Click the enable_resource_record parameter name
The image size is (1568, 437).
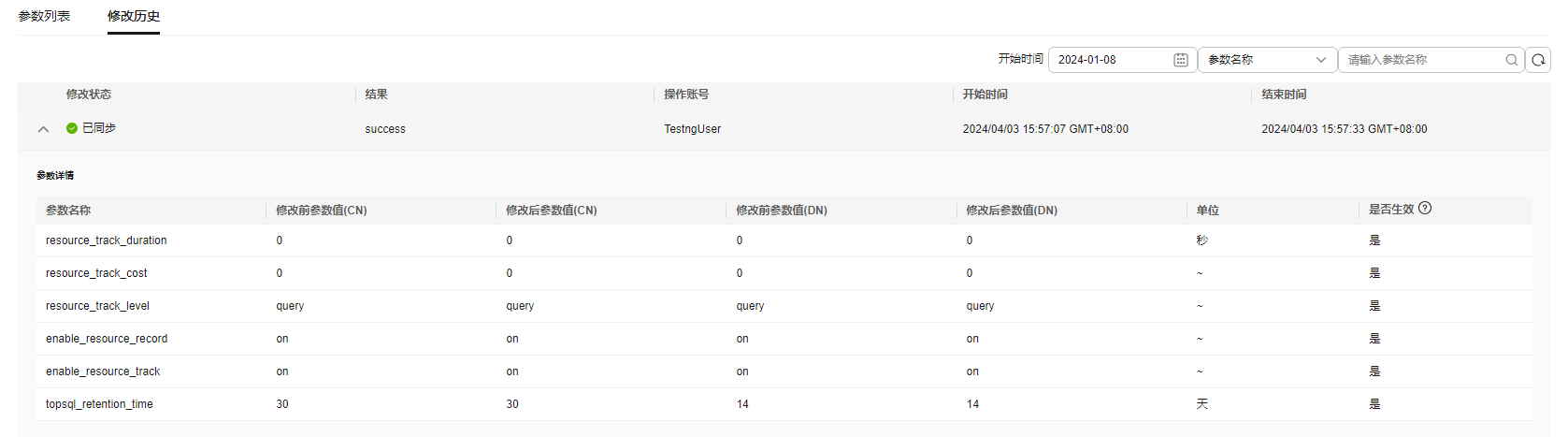click(x=107, y=339)
